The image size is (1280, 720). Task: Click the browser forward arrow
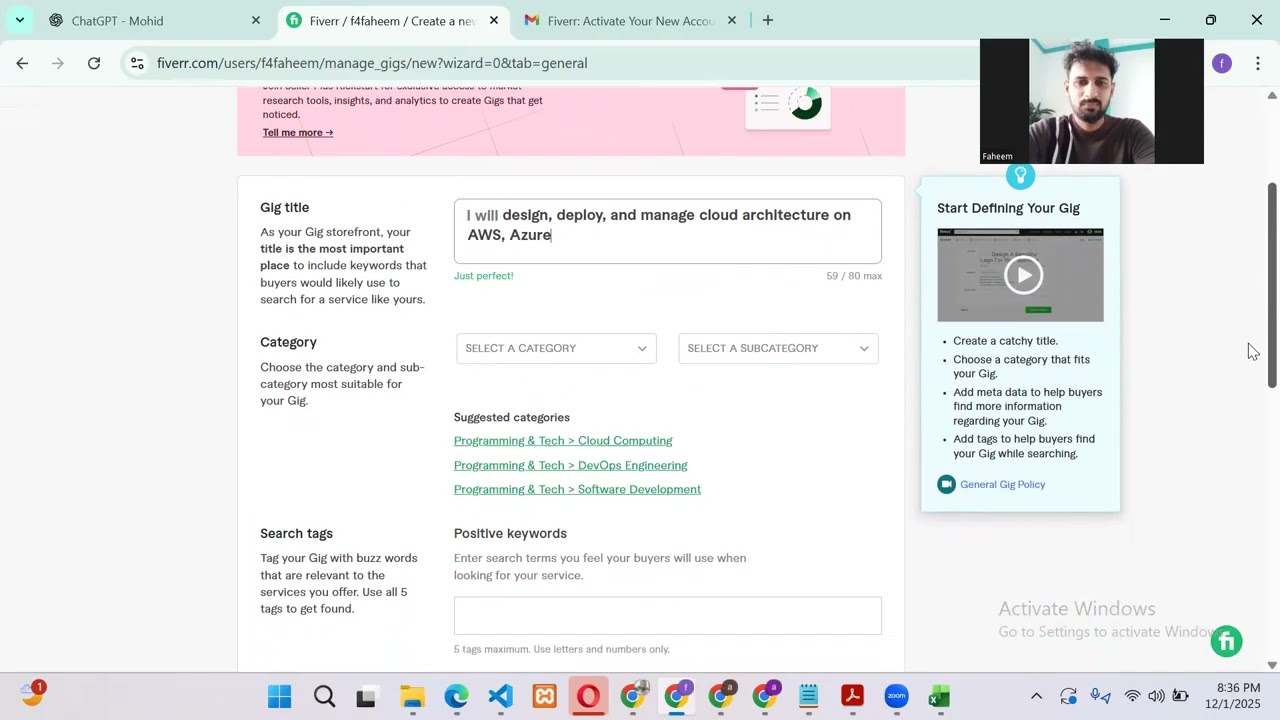(58, 63)
